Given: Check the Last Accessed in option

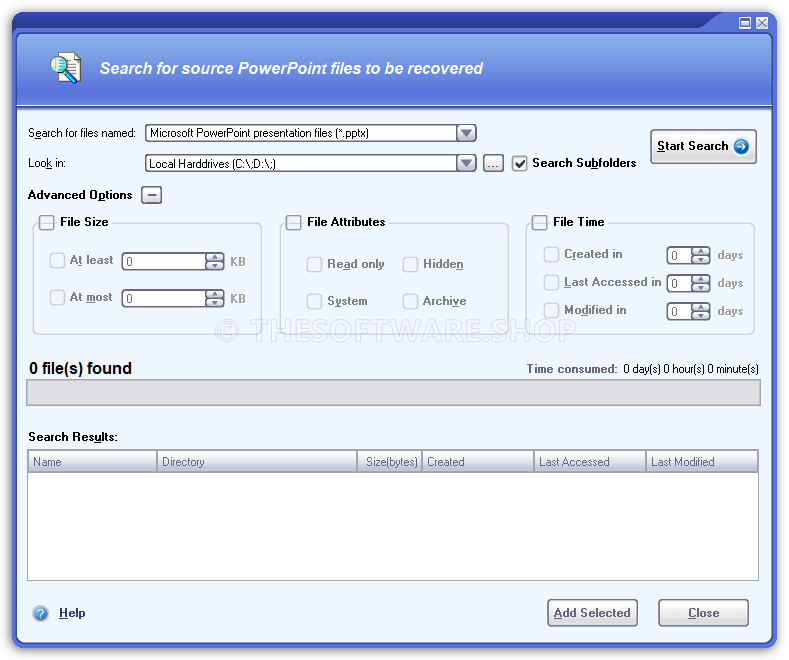Looking at the screenshot, I should click(x=551, y=282).
